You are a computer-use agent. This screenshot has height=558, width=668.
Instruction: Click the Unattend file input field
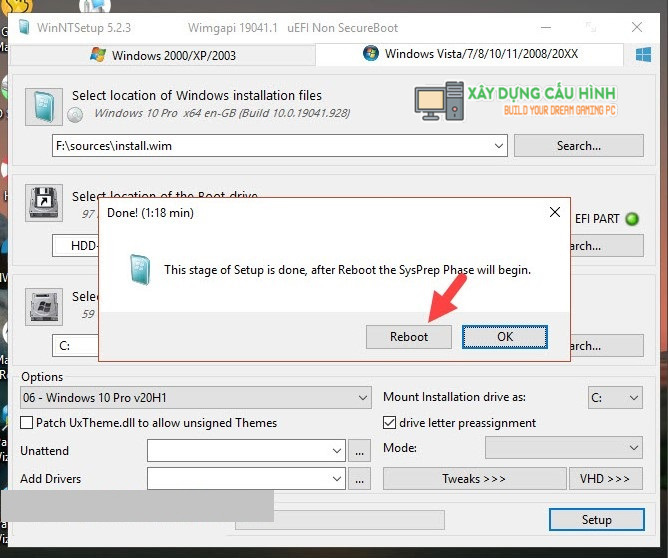(x=246, y=451)
